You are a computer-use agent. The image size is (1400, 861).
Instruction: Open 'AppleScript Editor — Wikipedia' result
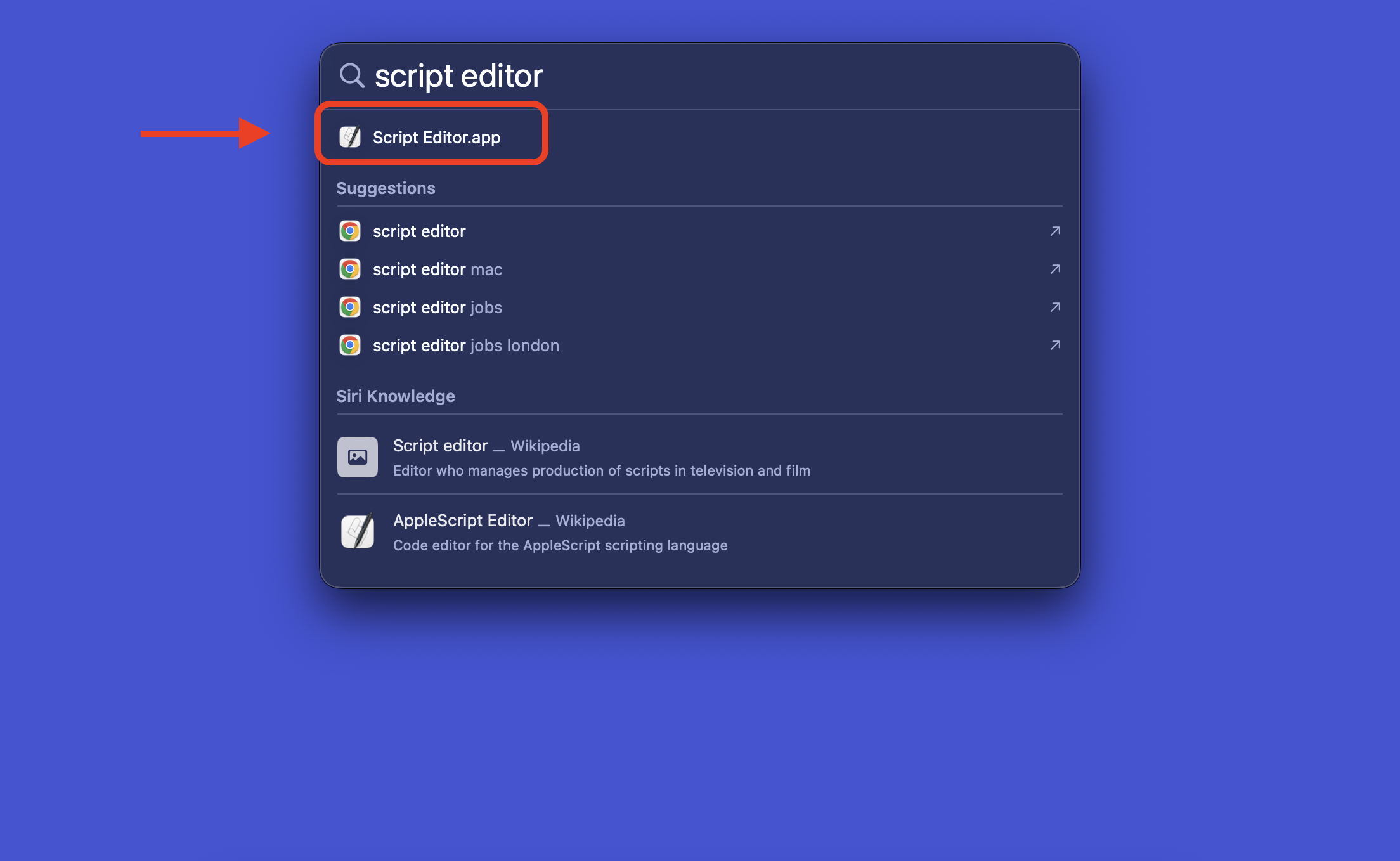point(509,521)
